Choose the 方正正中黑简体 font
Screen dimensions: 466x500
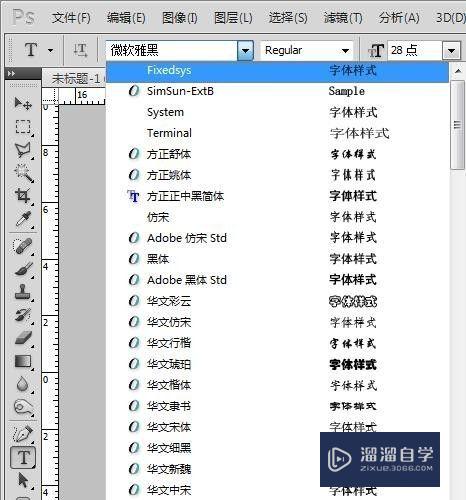(277, 196)
